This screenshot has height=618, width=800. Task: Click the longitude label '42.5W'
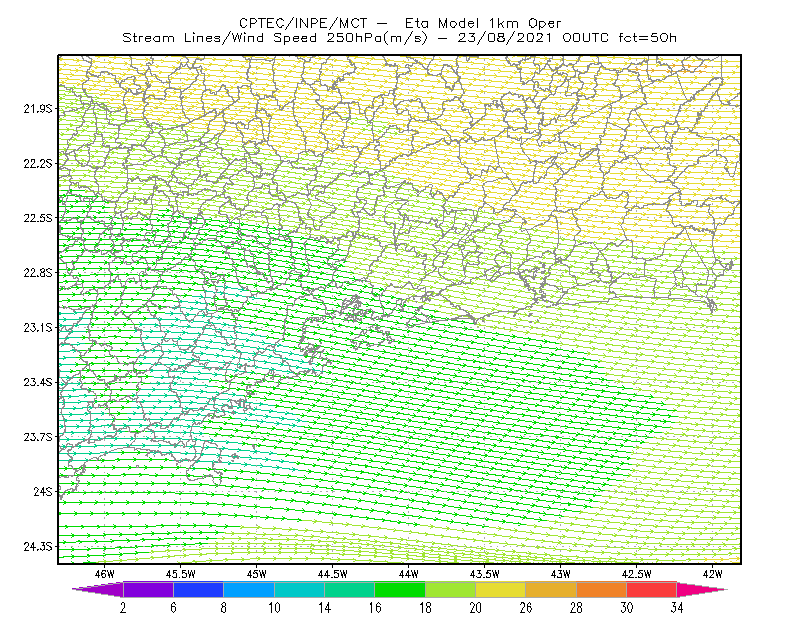[x=637, y=574]
